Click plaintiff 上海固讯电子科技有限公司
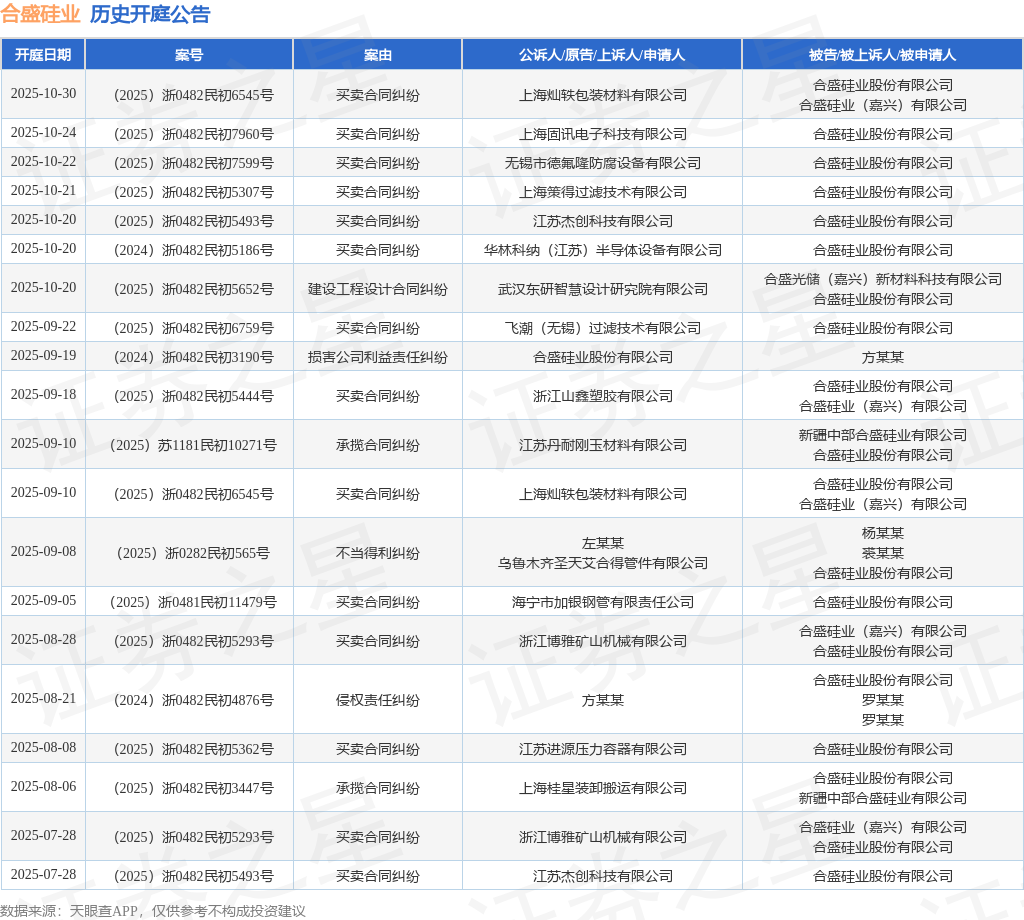Viewport: 1024px width, 920px height. [x=602, y=134]
